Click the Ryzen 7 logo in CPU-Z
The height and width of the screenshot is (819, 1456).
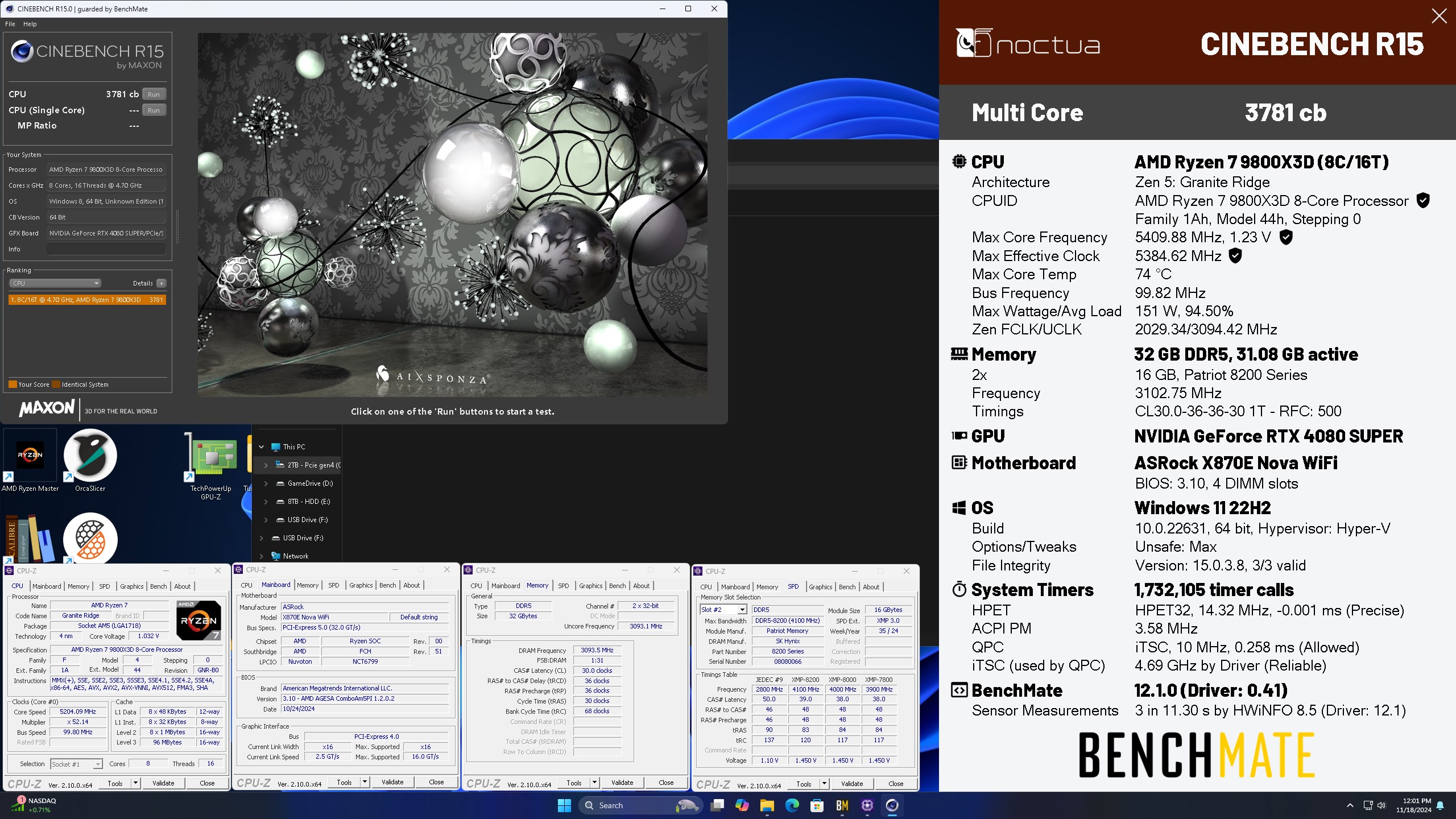click(198, 621)
